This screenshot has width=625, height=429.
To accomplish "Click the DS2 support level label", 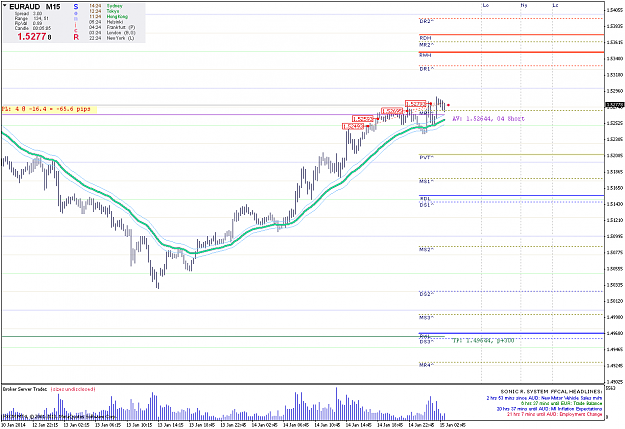I will [426, 294].
